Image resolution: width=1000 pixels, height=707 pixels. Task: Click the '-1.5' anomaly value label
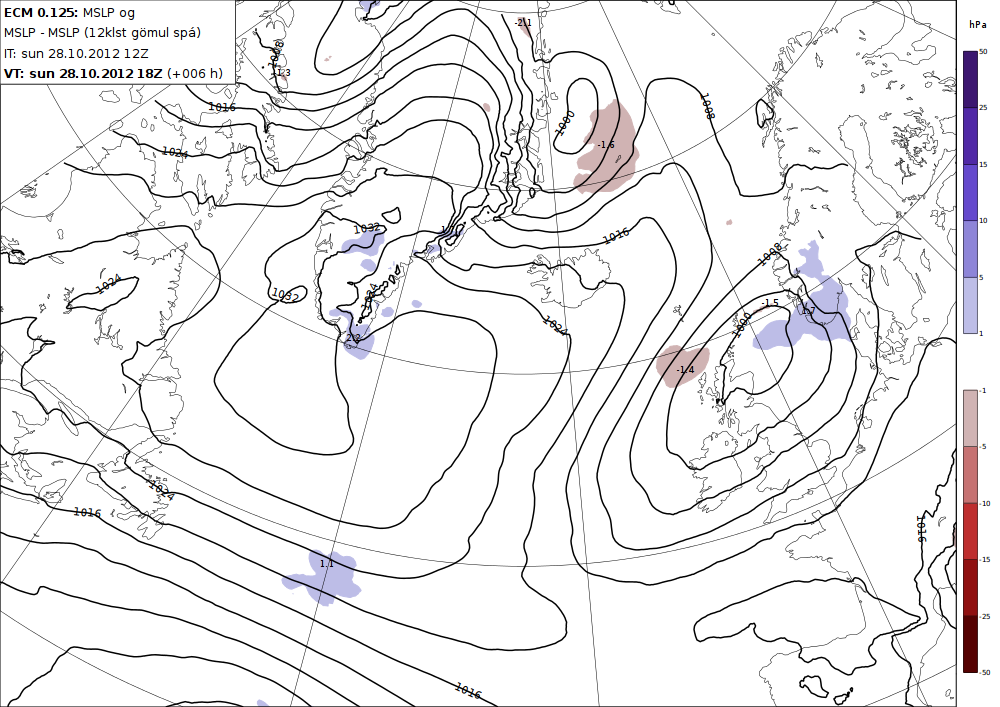pyautogui.click(x=770, y=303)
